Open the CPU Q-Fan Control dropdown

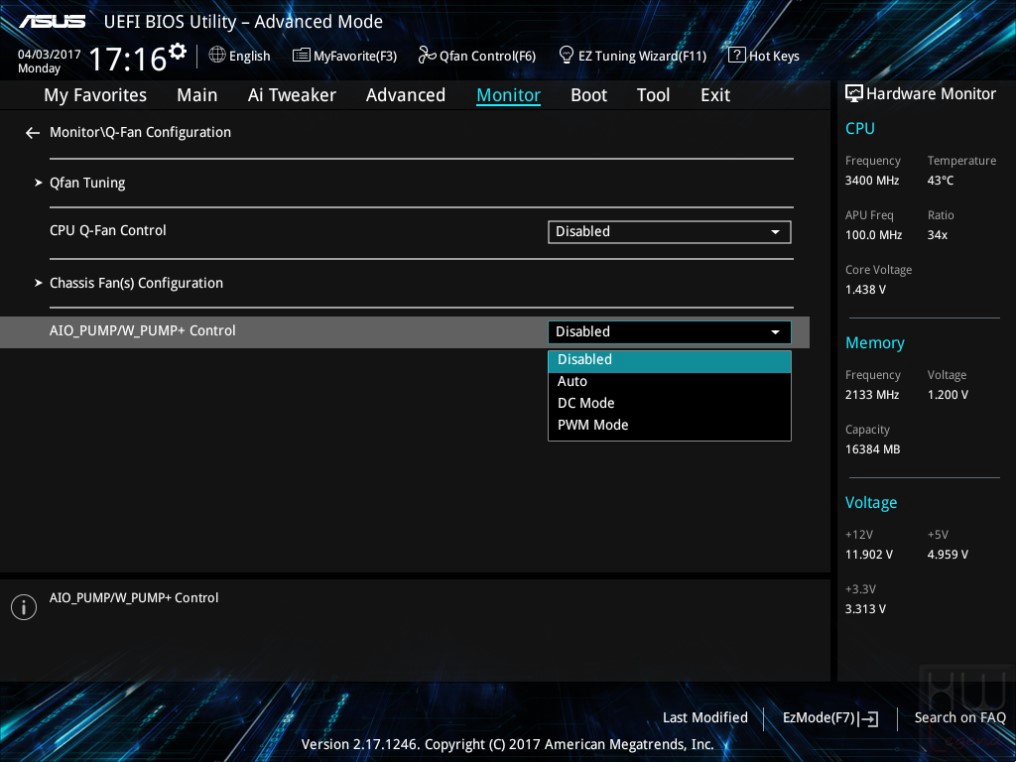tap(669, 232)
